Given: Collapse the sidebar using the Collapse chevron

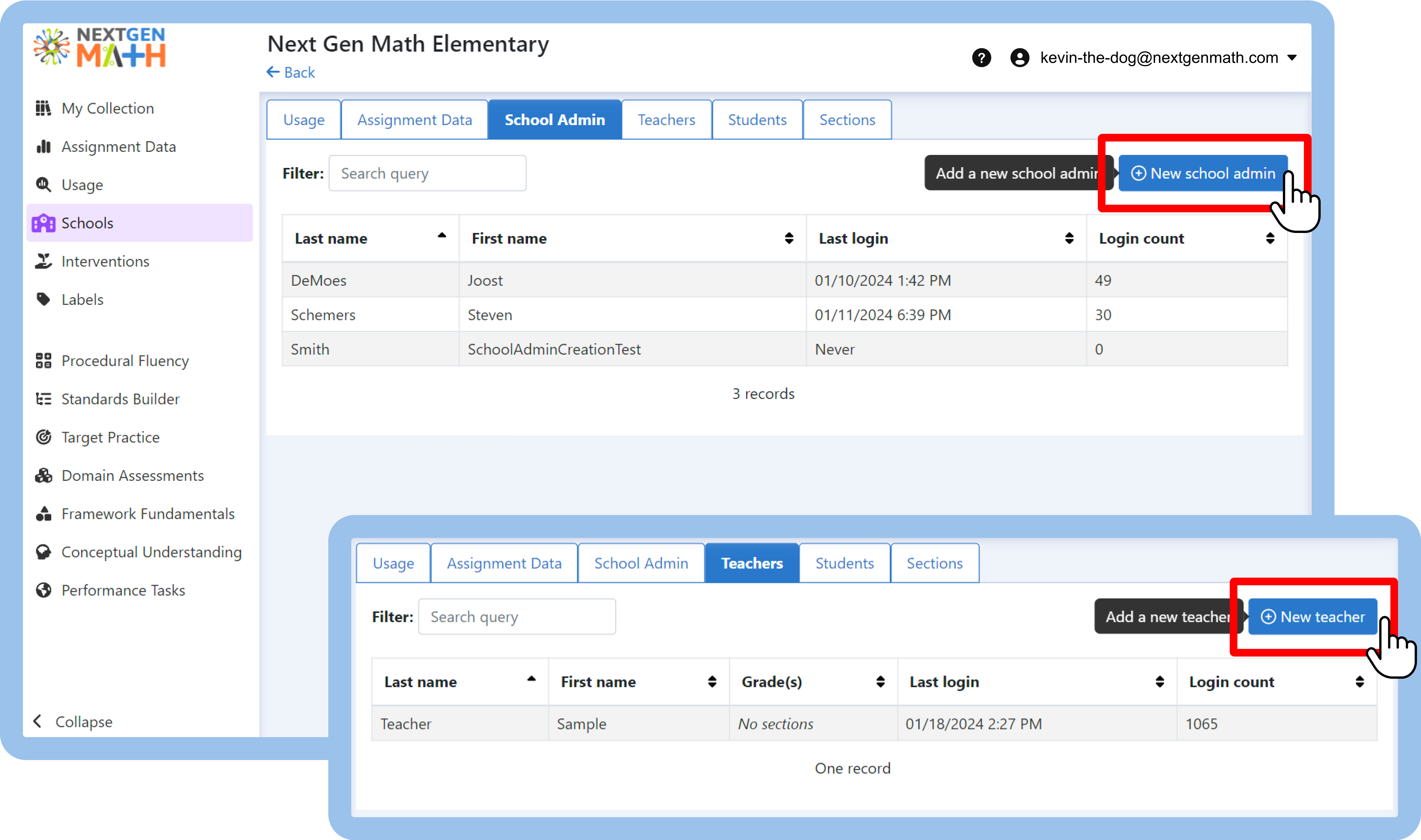Looking at the screenshot, I should pos(37,721).
